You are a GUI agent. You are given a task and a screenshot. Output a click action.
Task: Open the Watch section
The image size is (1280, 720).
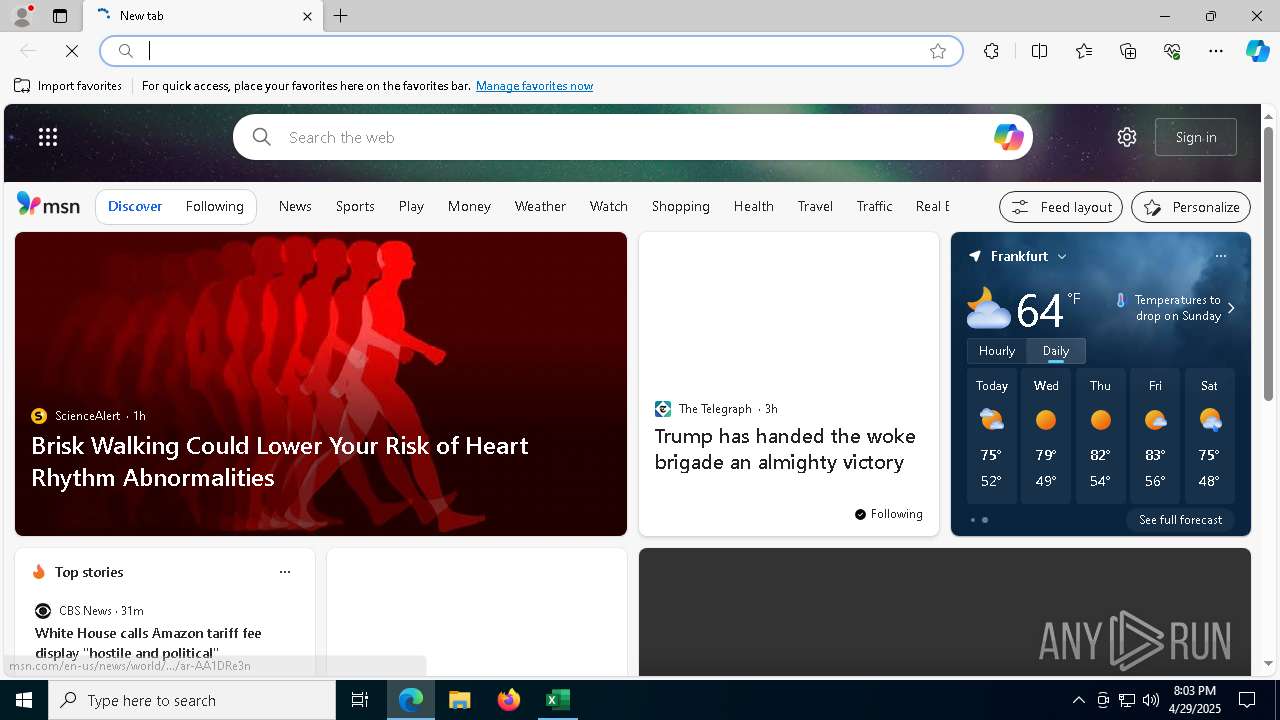(608, 206)
